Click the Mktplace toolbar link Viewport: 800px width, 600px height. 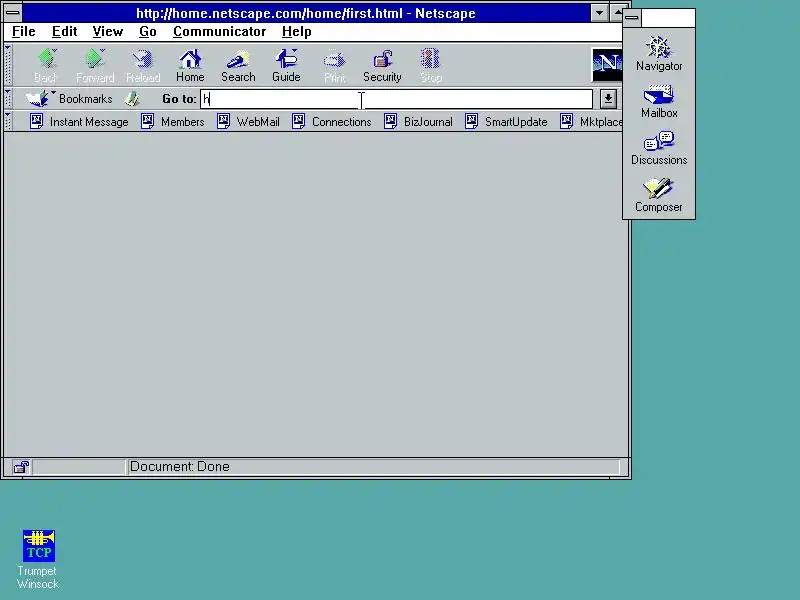pos(591,121)
